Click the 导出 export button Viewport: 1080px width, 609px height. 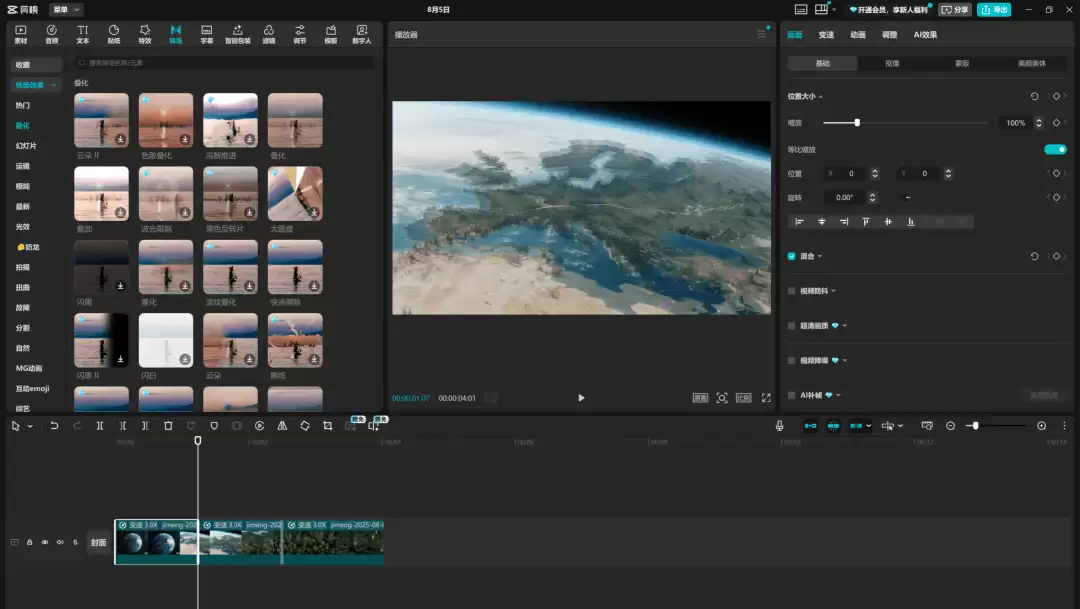[994, 10]
